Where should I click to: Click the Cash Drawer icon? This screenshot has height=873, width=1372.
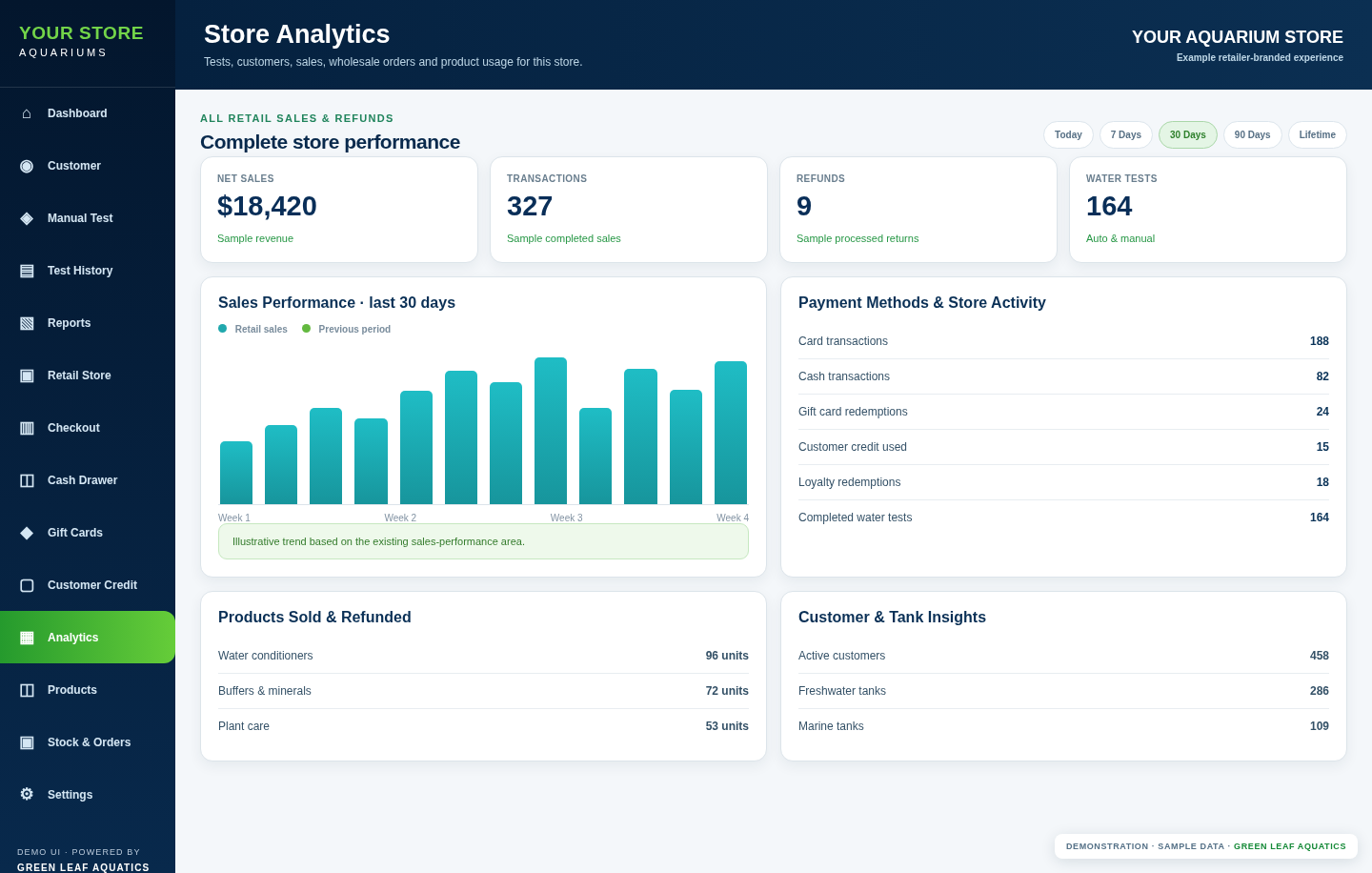click(x=27, y=480)
